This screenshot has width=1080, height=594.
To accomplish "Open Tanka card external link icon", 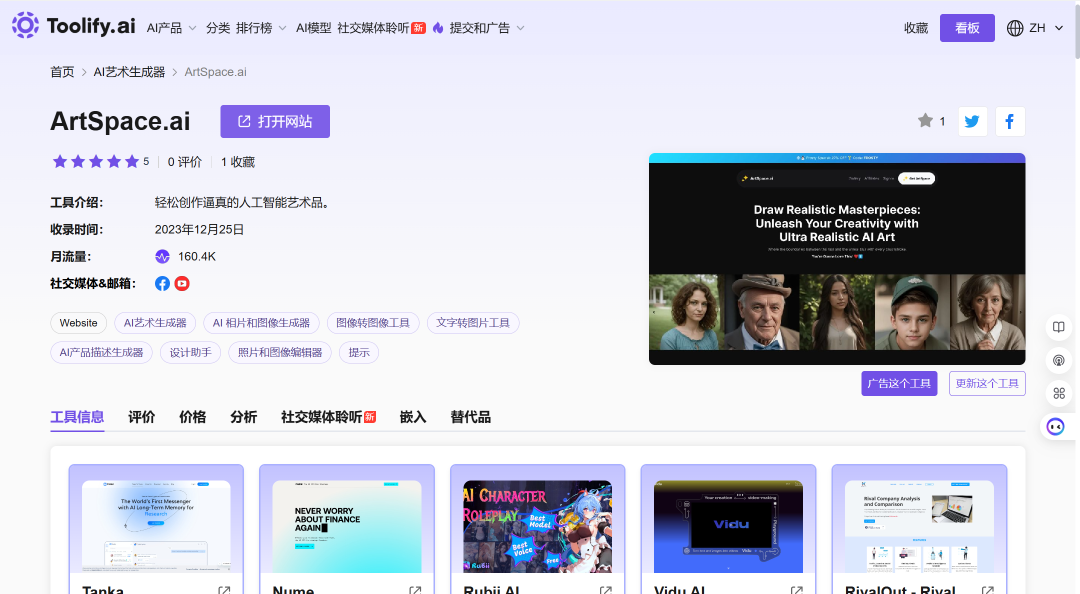I will [x=224, y=591].
